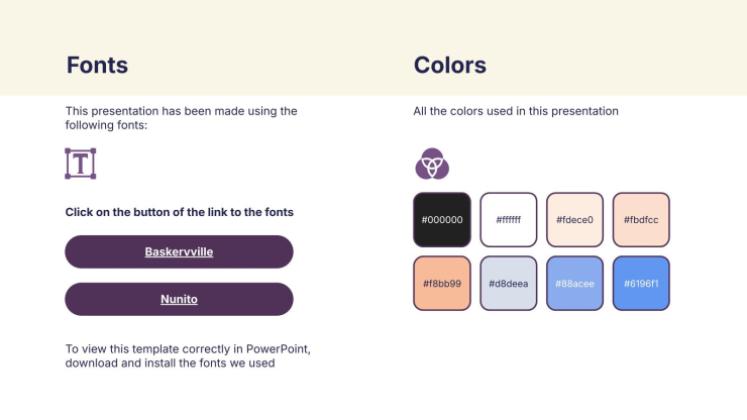Screen dimensions: 747x420
Task: Click the 'To view this template' note
Action: coord(188,355)
